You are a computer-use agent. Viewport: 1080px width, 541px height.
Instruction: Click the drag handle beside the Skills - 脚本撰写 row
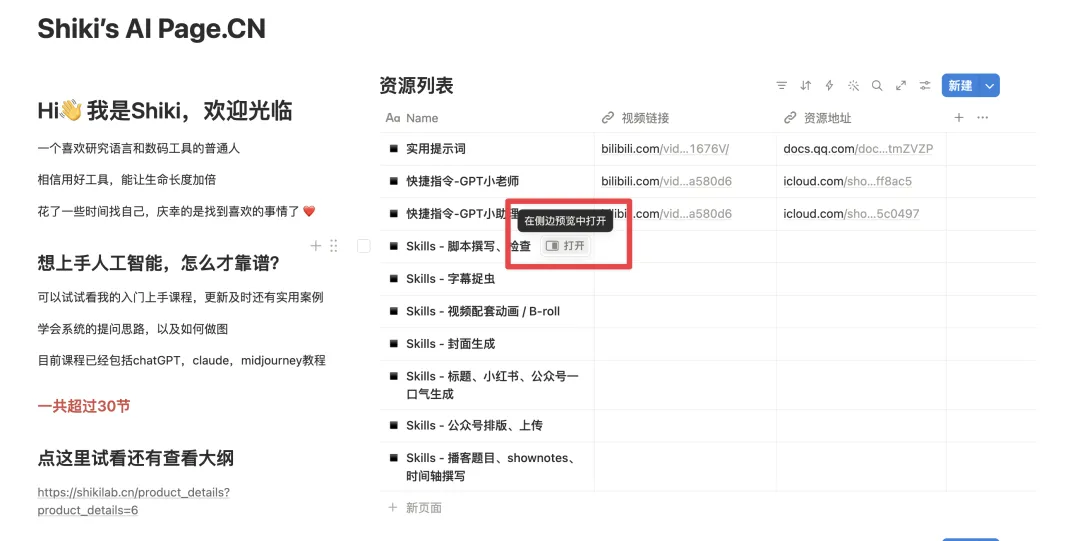334,246
